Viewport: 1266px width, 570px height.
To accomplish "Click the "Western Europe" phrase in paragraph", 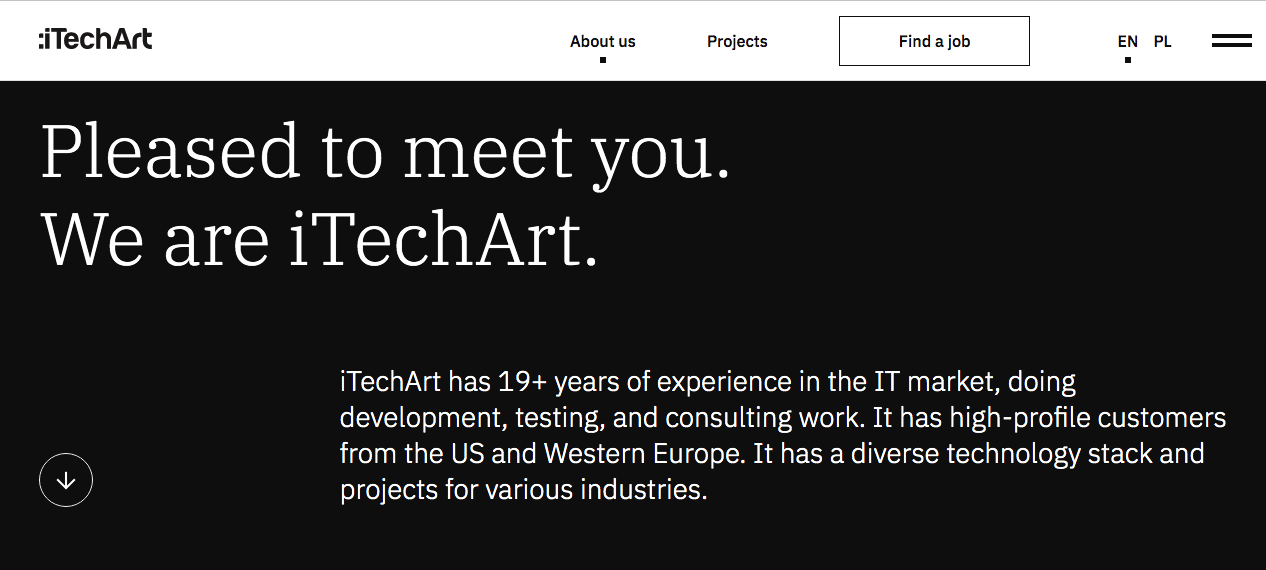I will [644, 454].
